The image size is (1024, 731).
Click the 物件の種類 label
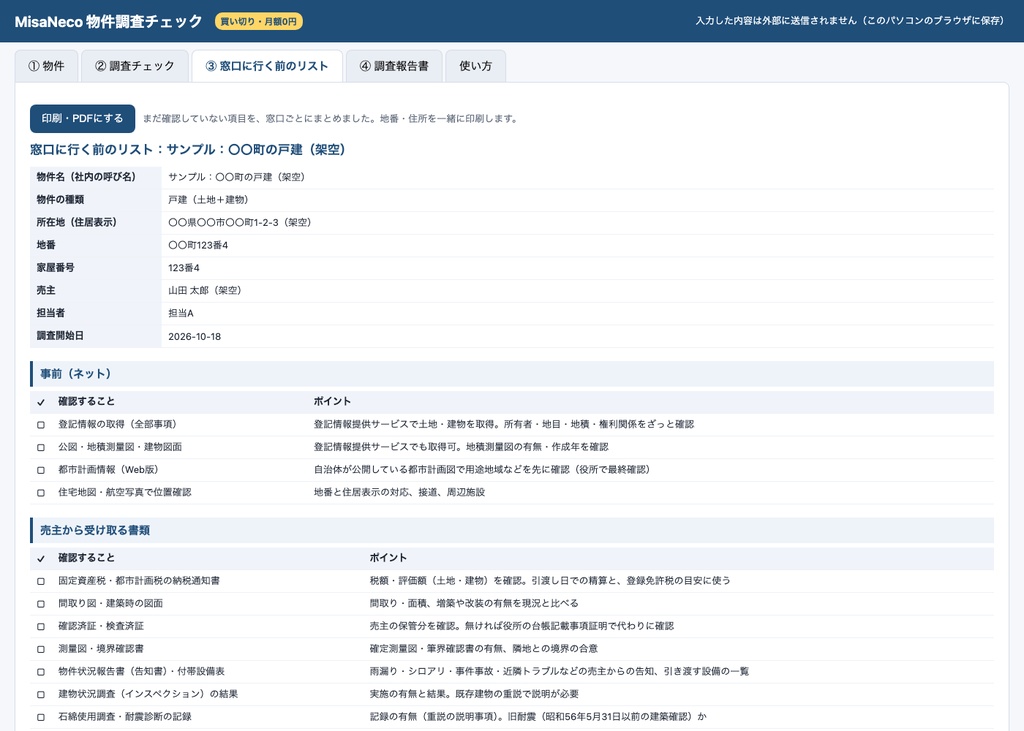coord(60,200)
